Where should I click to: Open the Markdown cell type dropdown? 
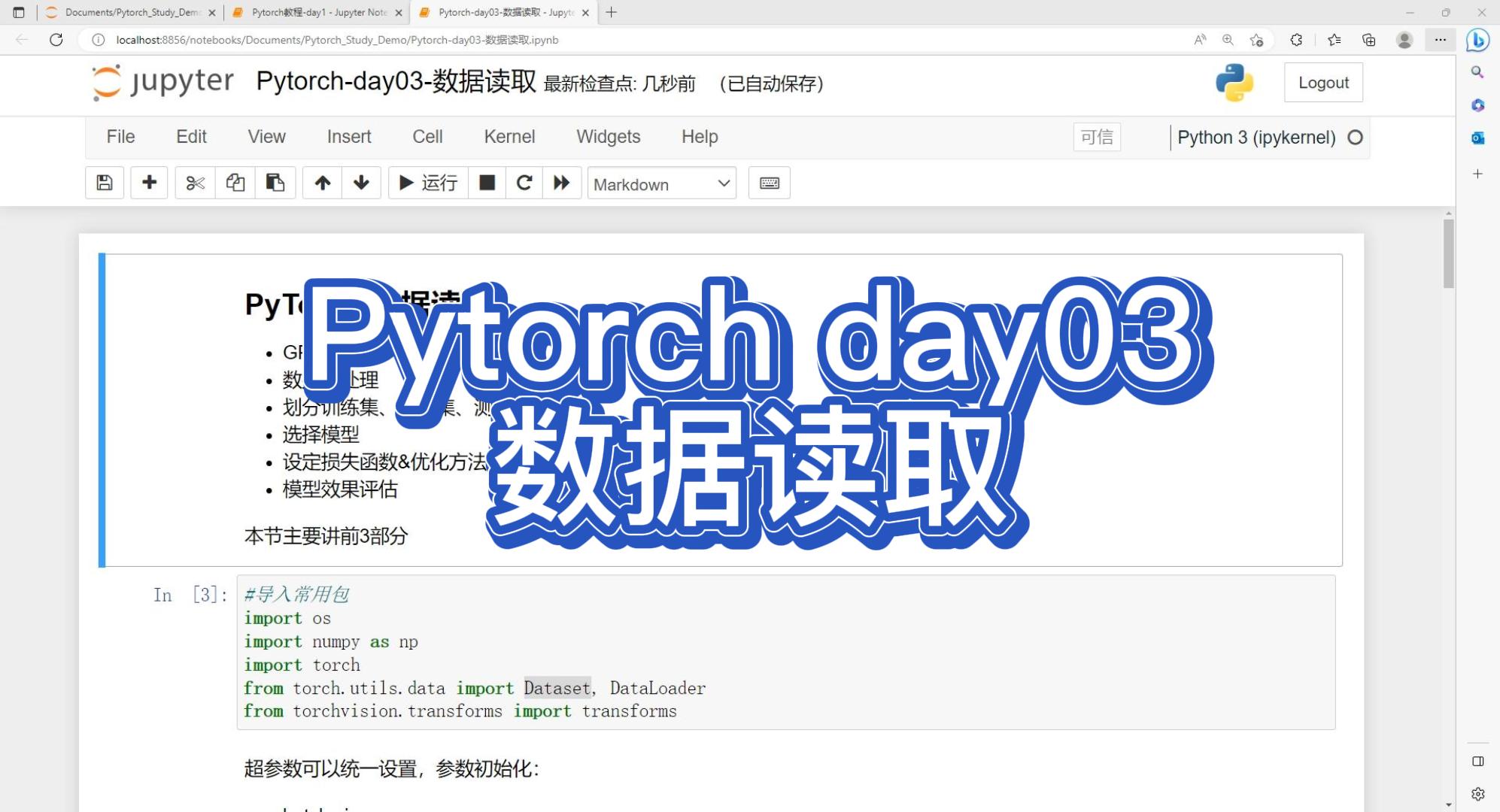(x=661, y=184)
